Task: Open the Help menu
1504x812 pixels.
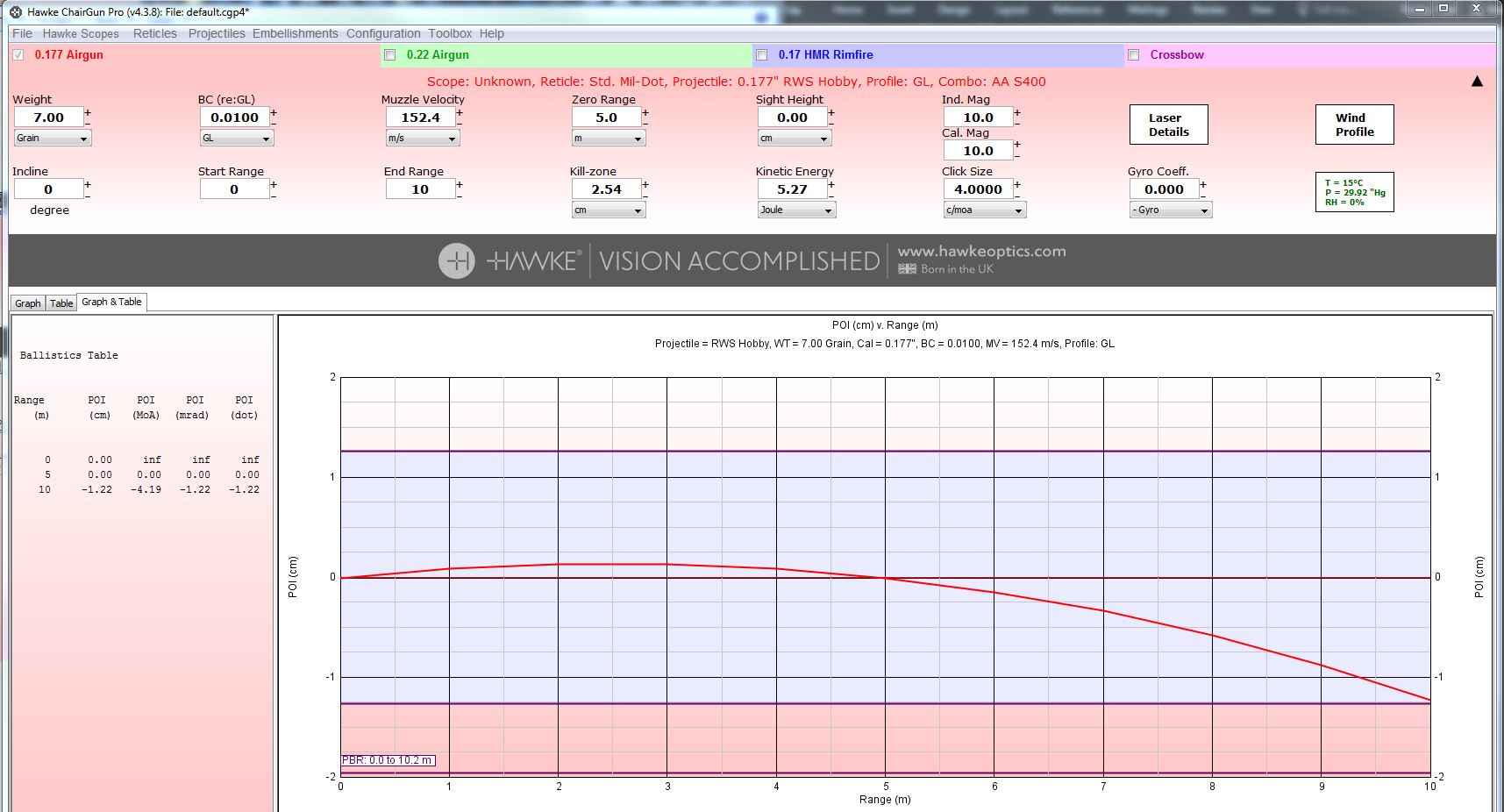Action: pyautogui.click(x=491, y=33)
